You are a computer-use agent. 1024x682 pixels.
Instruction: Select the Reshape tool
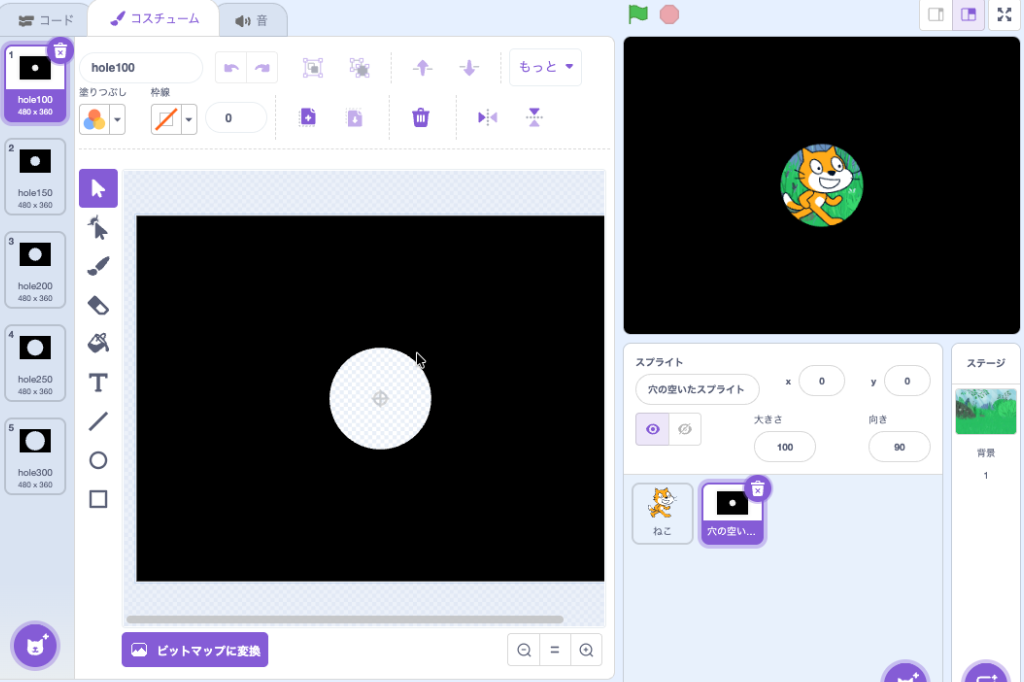point(98,228)
